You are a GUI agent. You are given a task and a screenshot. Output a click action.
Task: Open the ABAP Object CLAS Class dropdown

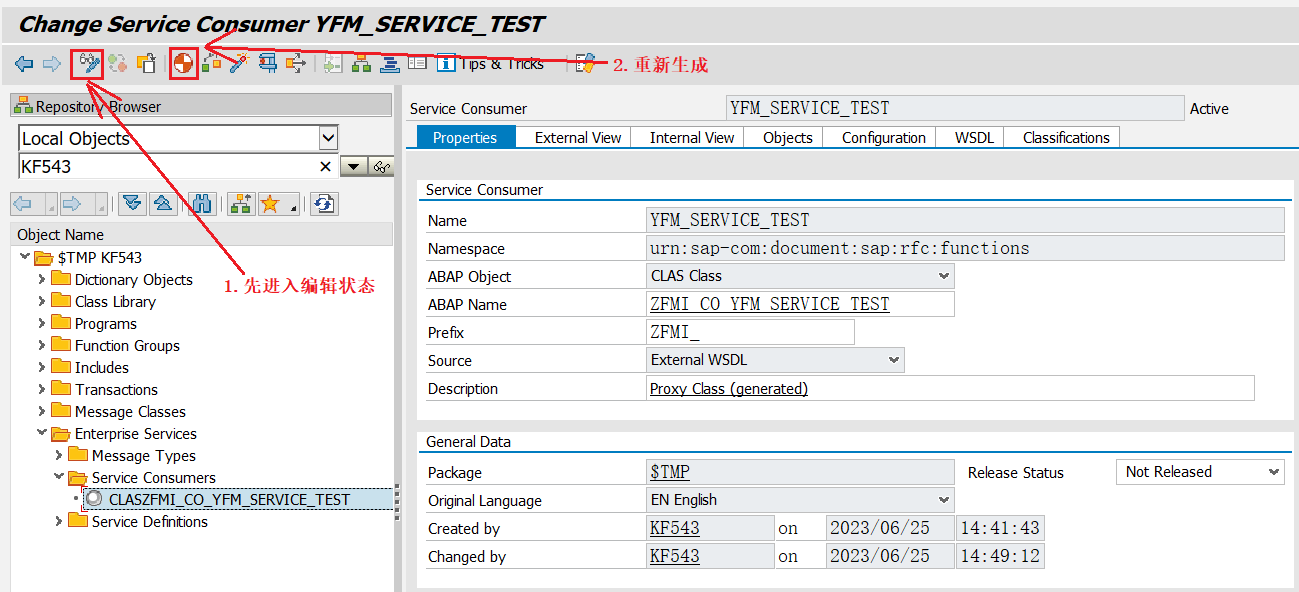[943, 276]
